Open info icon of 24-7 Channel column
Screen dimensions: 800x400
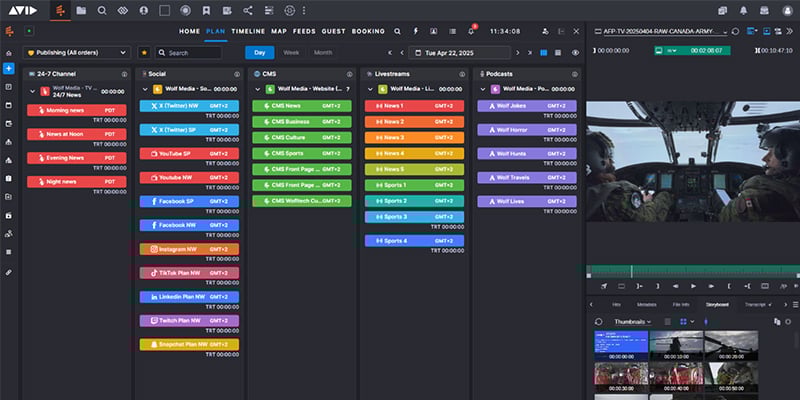click(x=124, y=74)
